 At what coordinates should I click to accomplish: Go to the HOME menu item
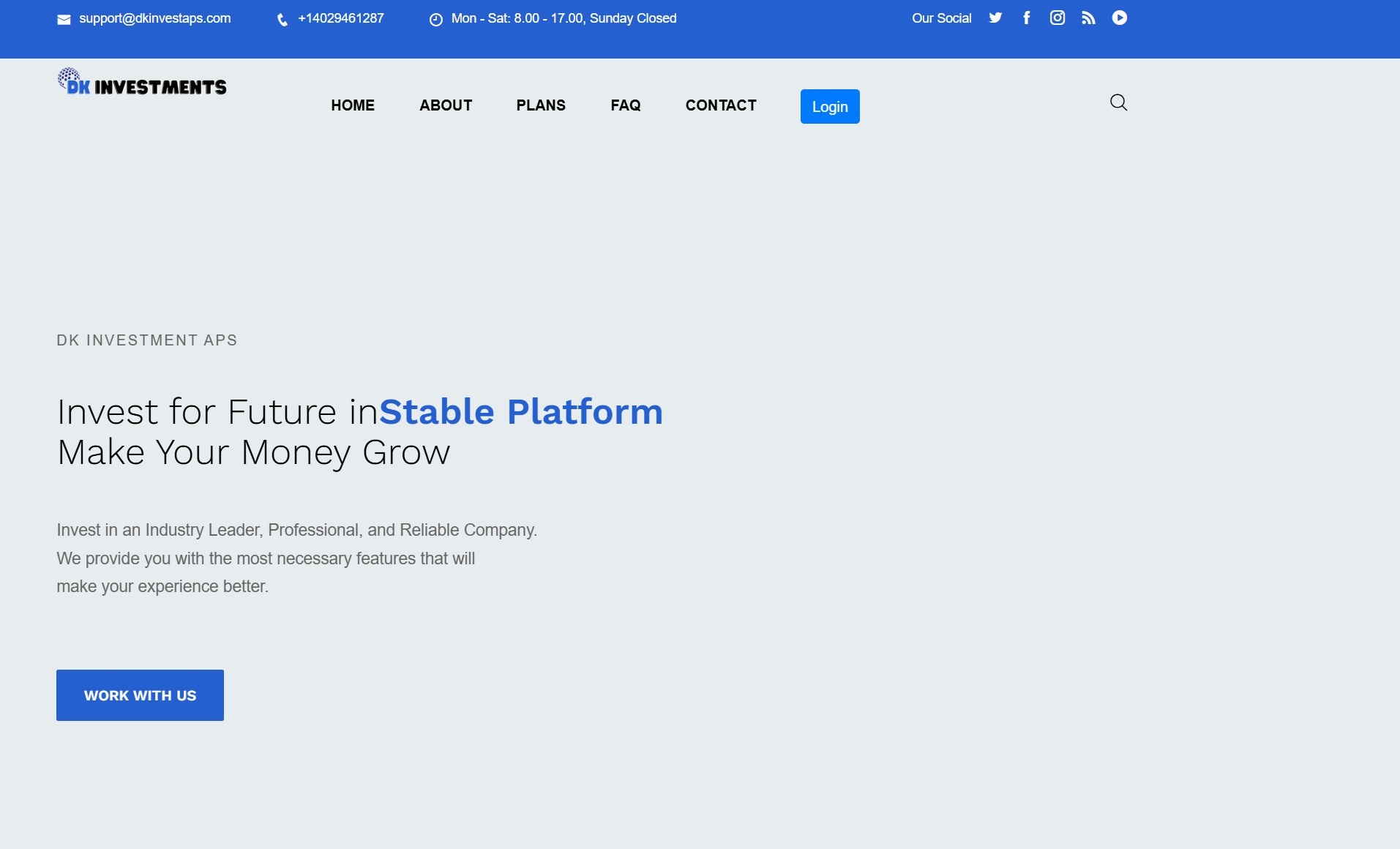tap(353, 105)
